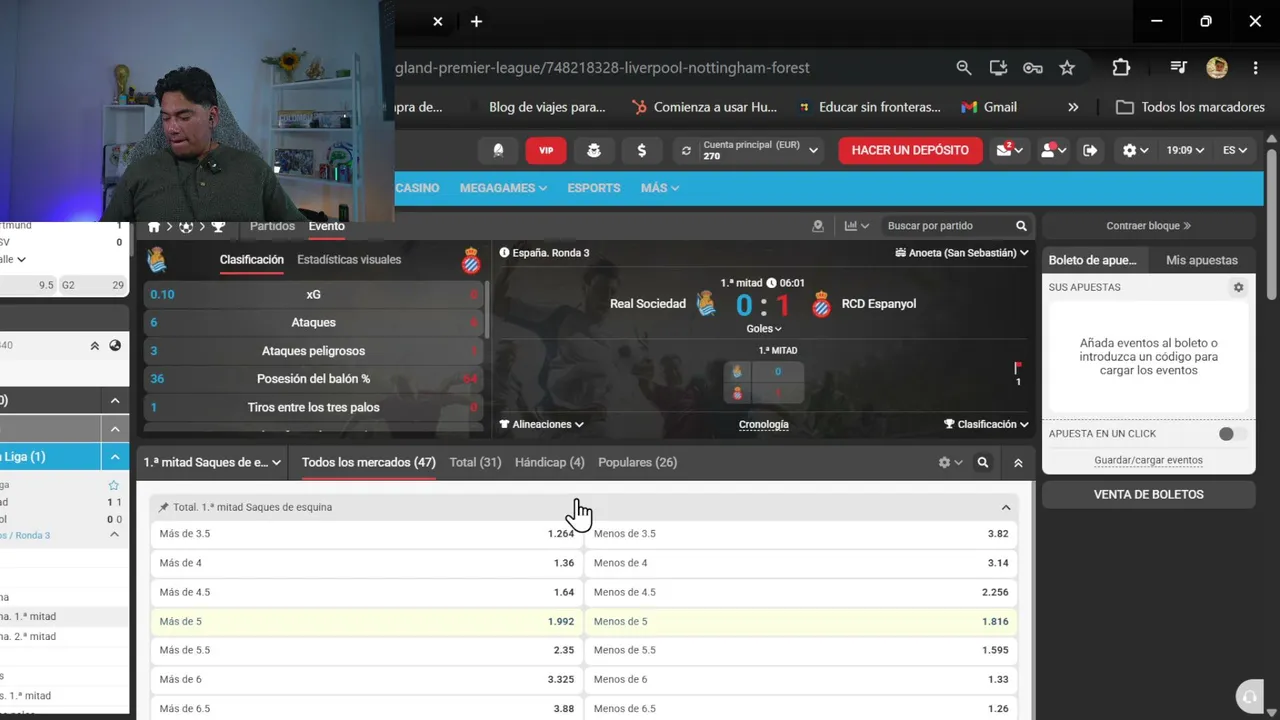Refresh the account balance
1280x720 pixels.
[x=686, y=151]
